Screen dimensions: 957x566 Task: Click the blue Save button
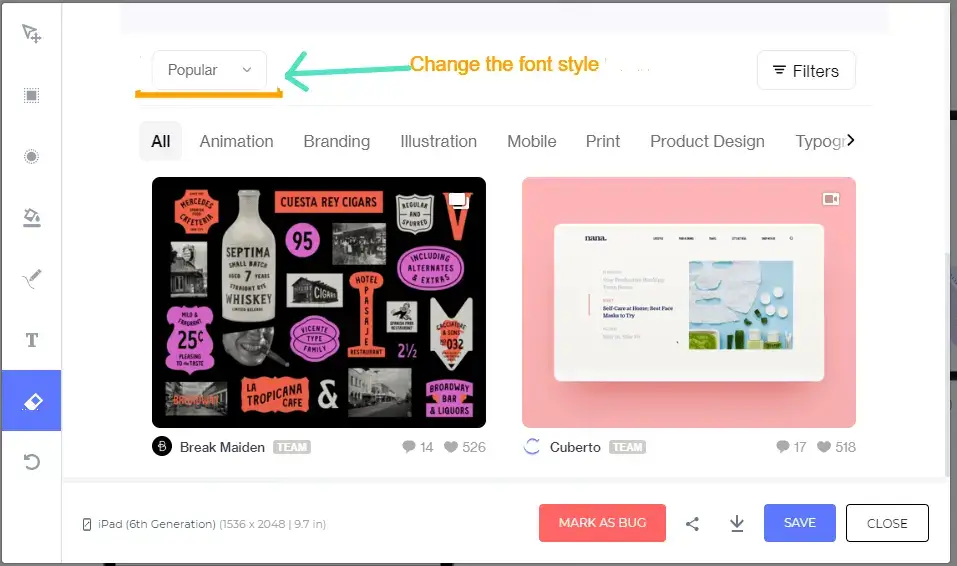(799, 523)
